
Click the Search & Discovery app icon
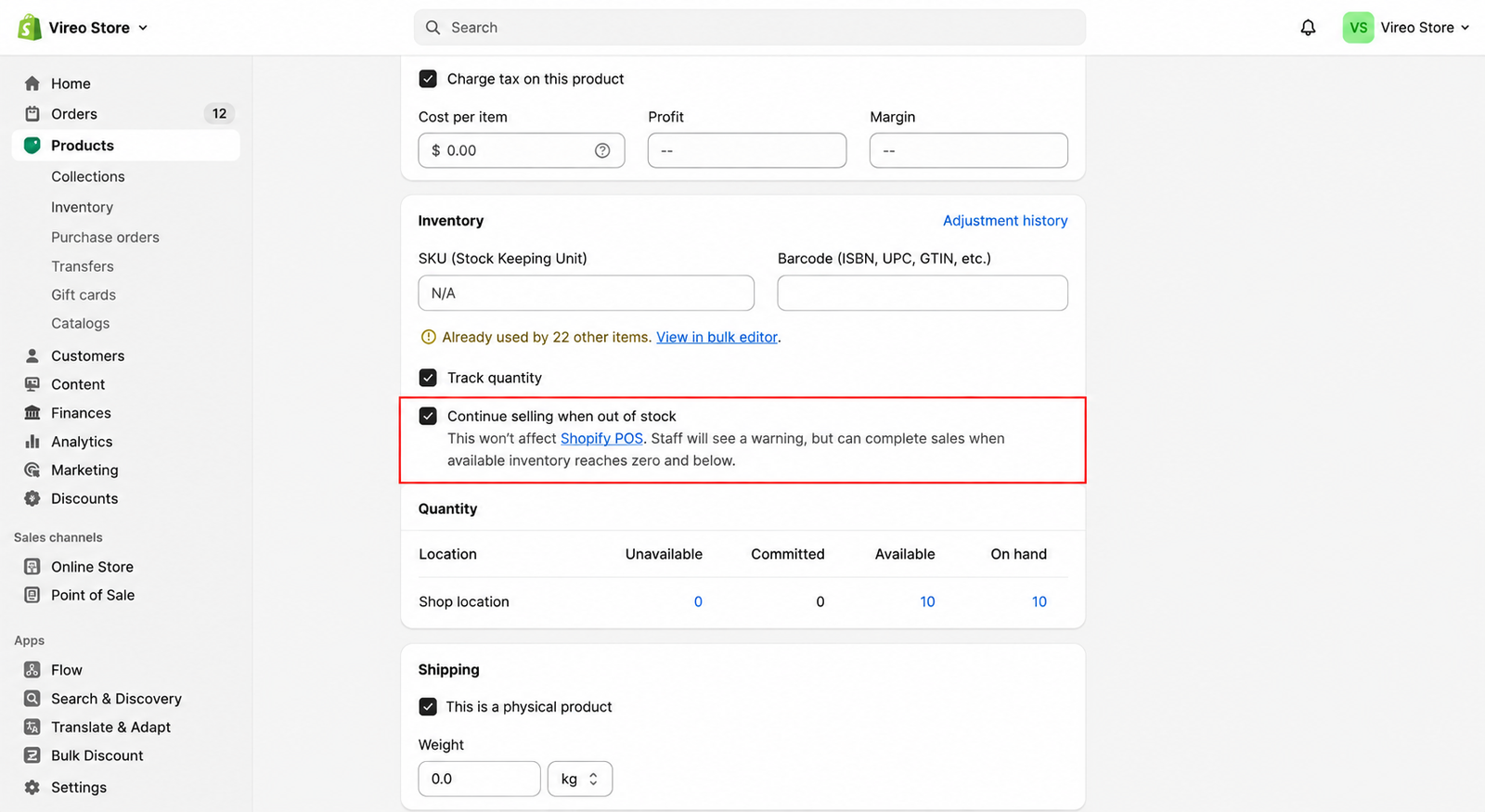tap(32, 699)
